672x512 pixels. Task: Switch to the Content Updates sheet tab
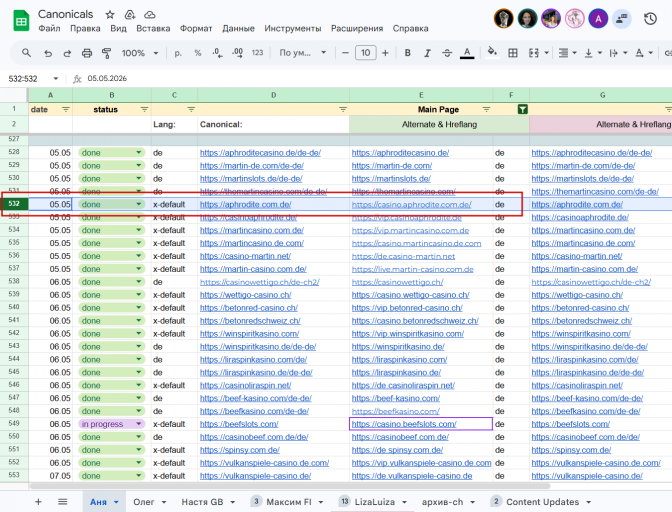pyautogui.click(x=543, y=502)
